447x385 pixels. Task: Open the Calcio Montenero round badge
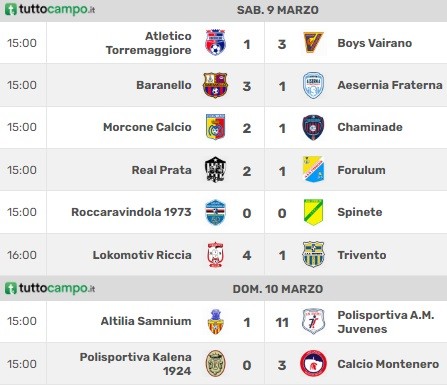[313, 364]
